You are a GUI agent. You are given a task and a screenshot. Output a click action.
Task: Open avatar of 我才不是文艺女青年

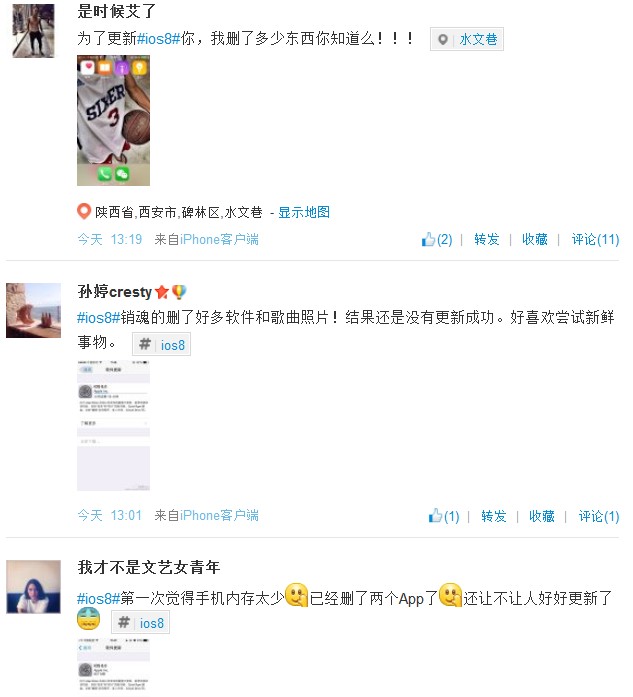click(33, 587)
